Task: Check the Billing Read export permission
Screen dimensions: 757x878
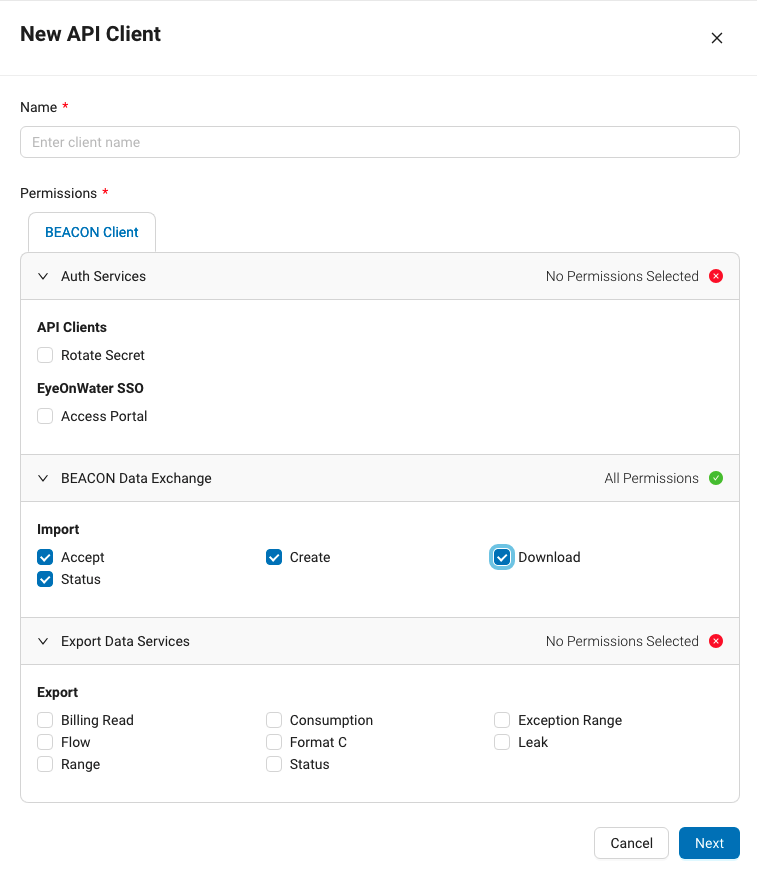Action: (x=44, y=720)
